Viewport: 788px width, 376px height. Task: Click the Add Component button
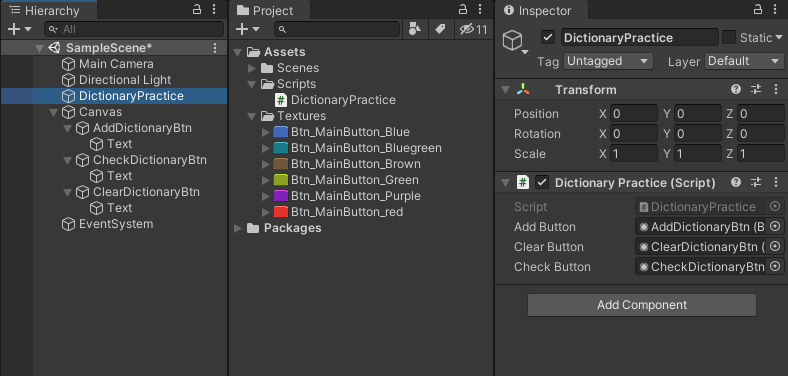click(642, 305)
